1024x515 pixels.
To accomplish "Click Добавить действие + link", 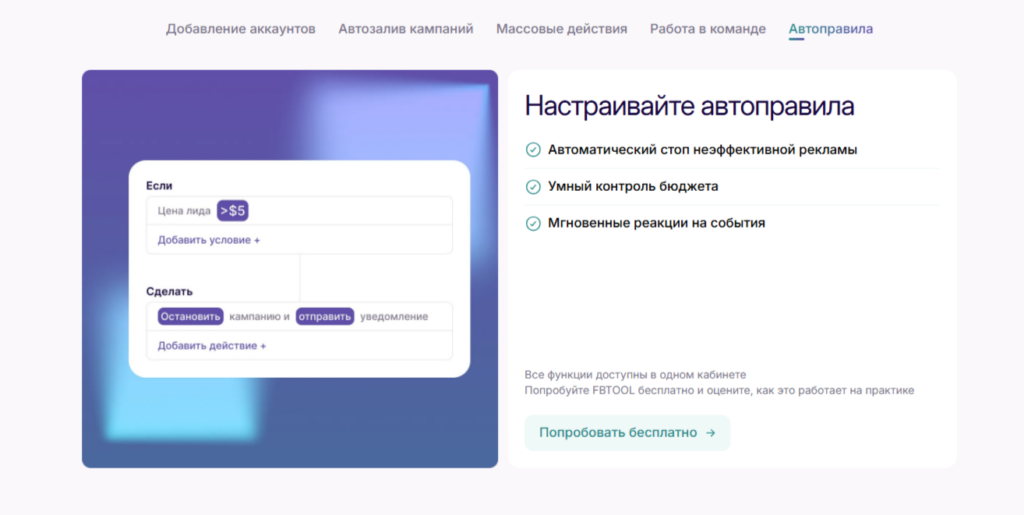I will [211, 346].
